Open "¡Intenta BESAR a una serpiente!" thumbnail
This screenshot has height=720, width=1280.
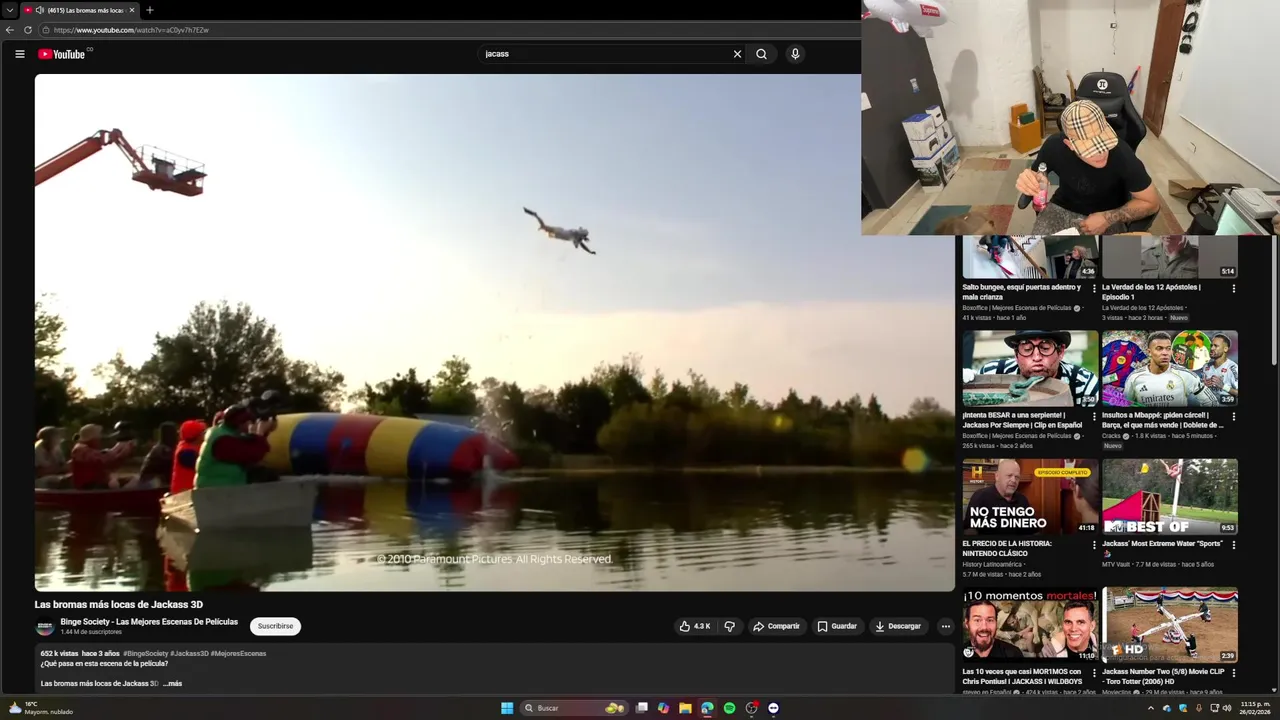coord(1030,368)
